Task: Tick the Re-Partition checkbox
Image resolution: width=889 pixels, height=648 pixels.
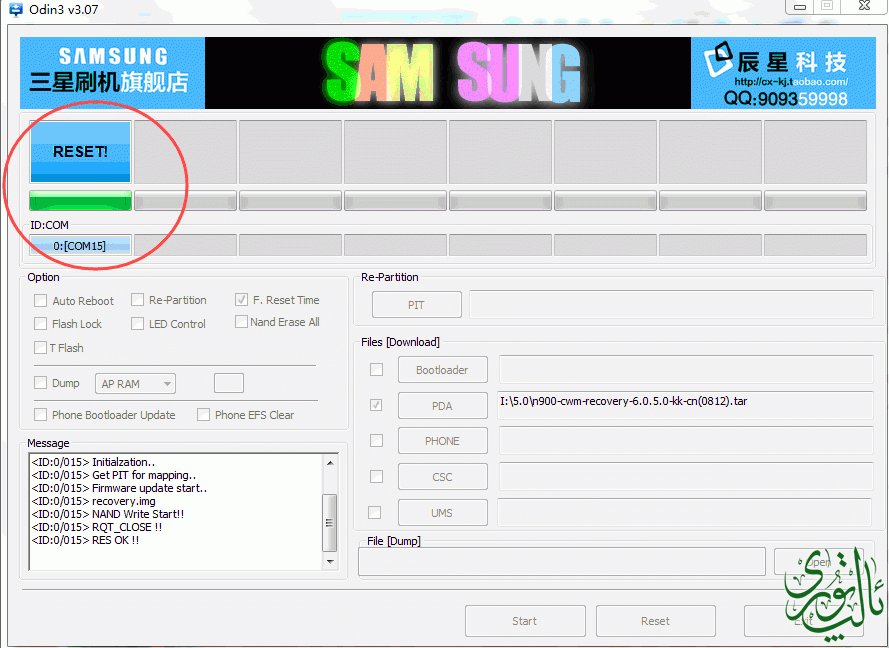Action: (x=137, y=299)
